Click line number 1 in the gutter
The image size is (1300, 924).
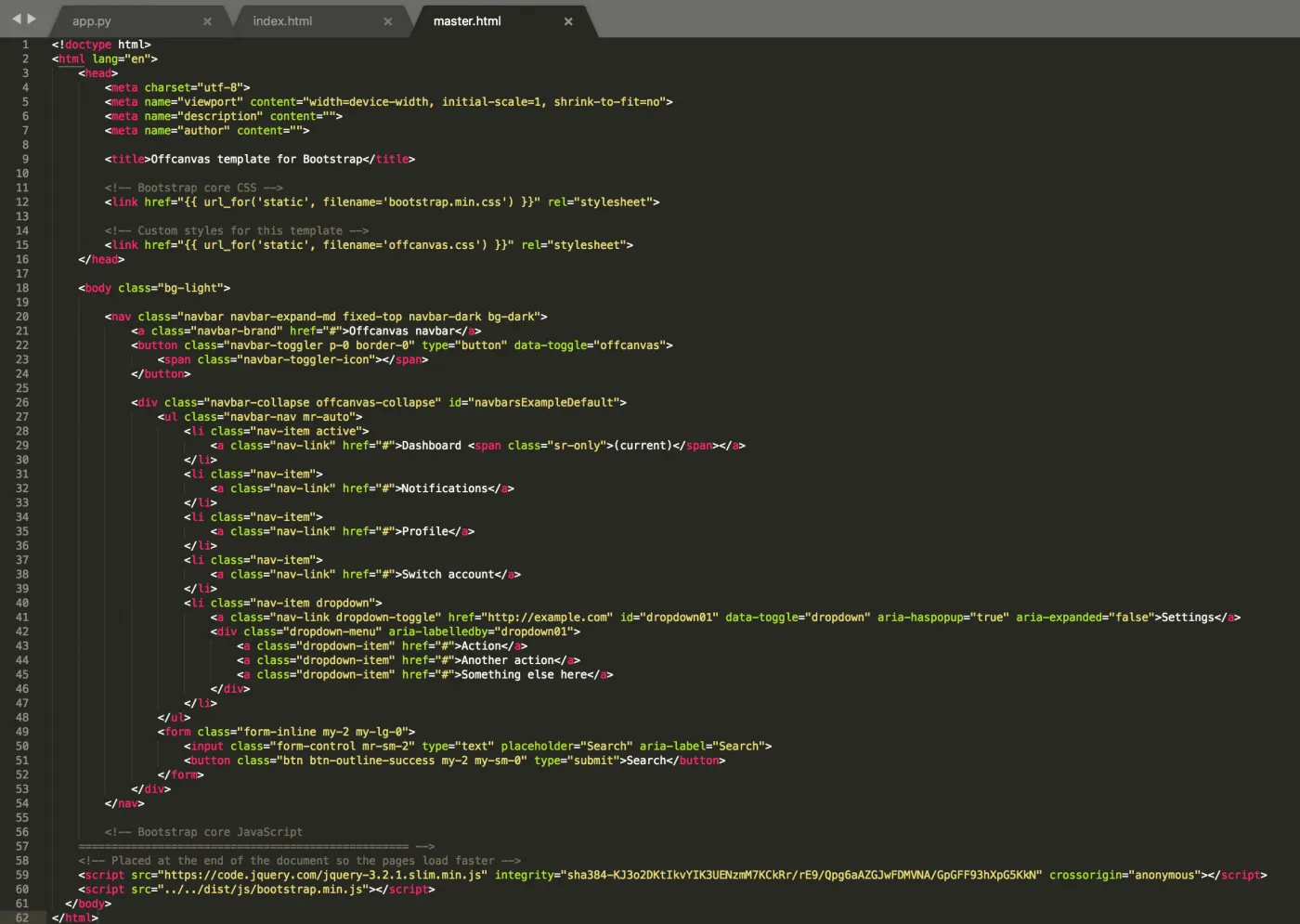click(x=25, y=45)
